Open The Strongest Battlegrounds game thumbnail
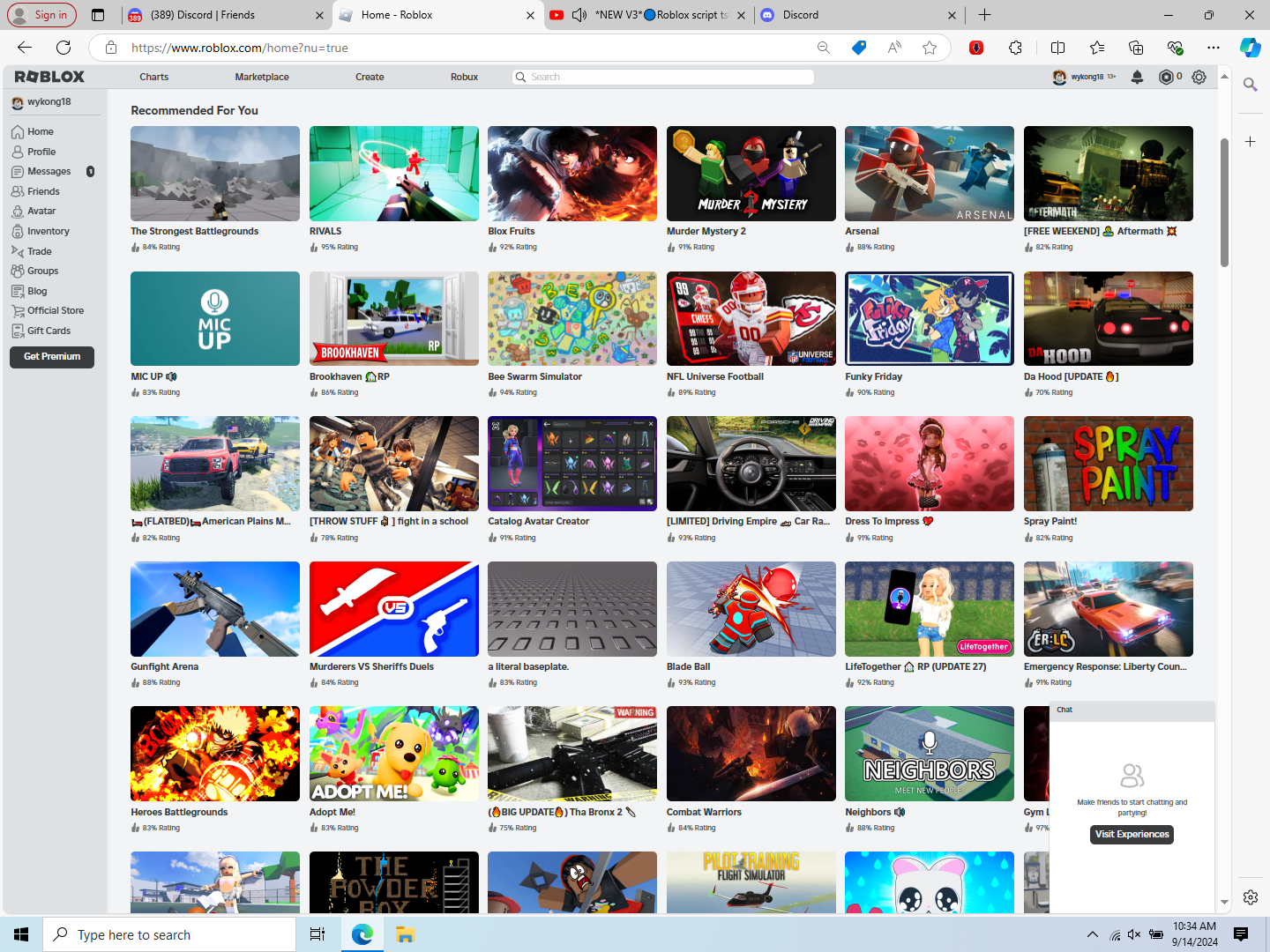The image size is (1270, 952). (215, 174)
